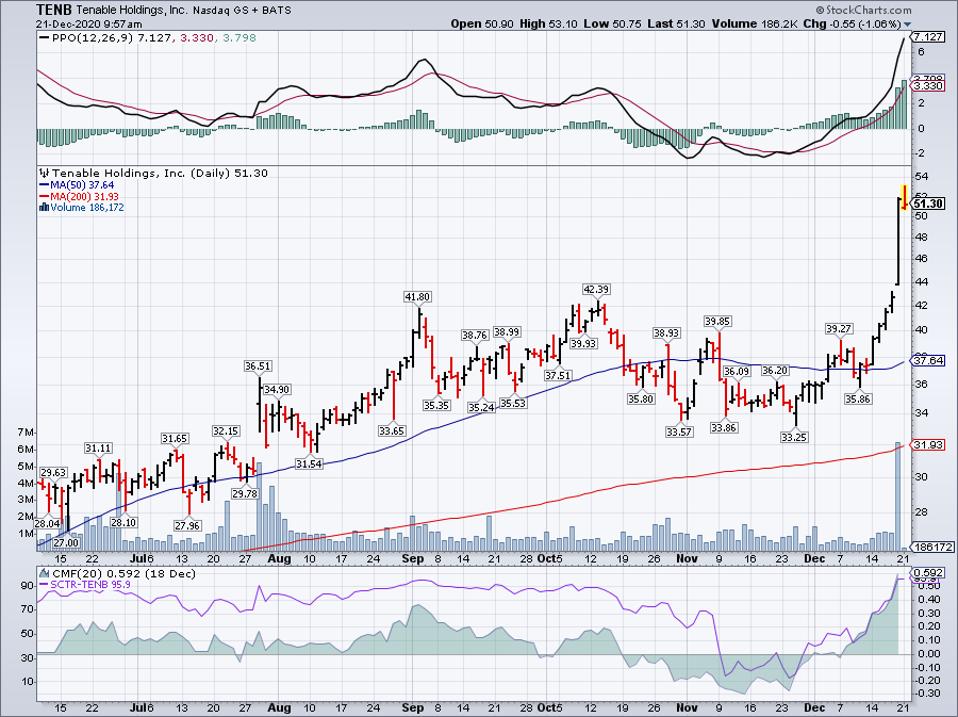Click the 186172 volume tag on right axis
The image size is (958, 717).
click(x=932, y=547)
